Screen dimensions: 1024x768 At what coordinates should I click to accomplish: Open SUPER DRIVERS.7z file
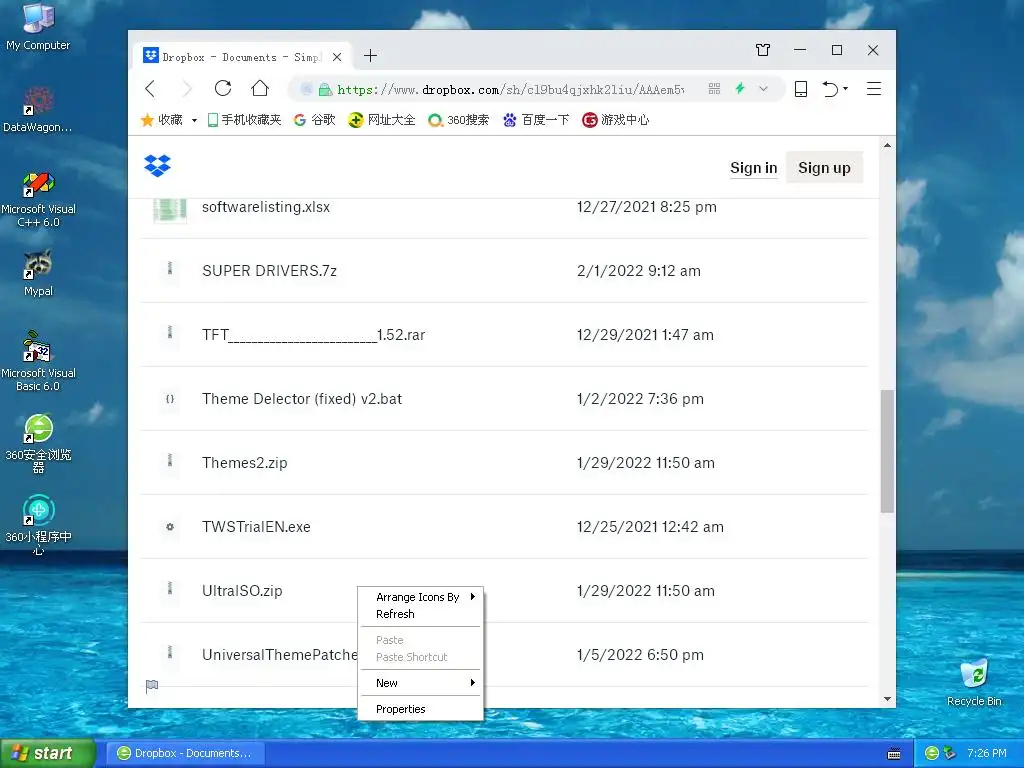[269, 271]
